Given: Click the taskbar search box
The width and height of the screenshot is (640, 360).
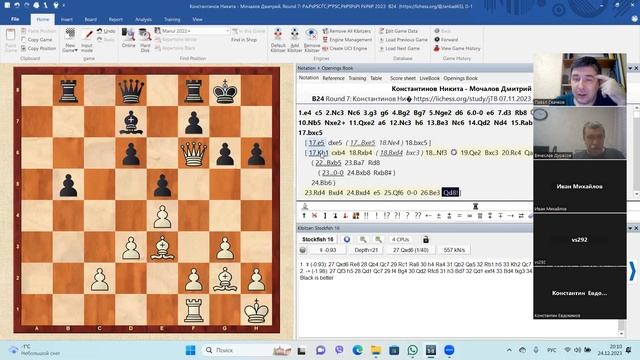Looking at the screenshot, I should click(x=248, y=350).
